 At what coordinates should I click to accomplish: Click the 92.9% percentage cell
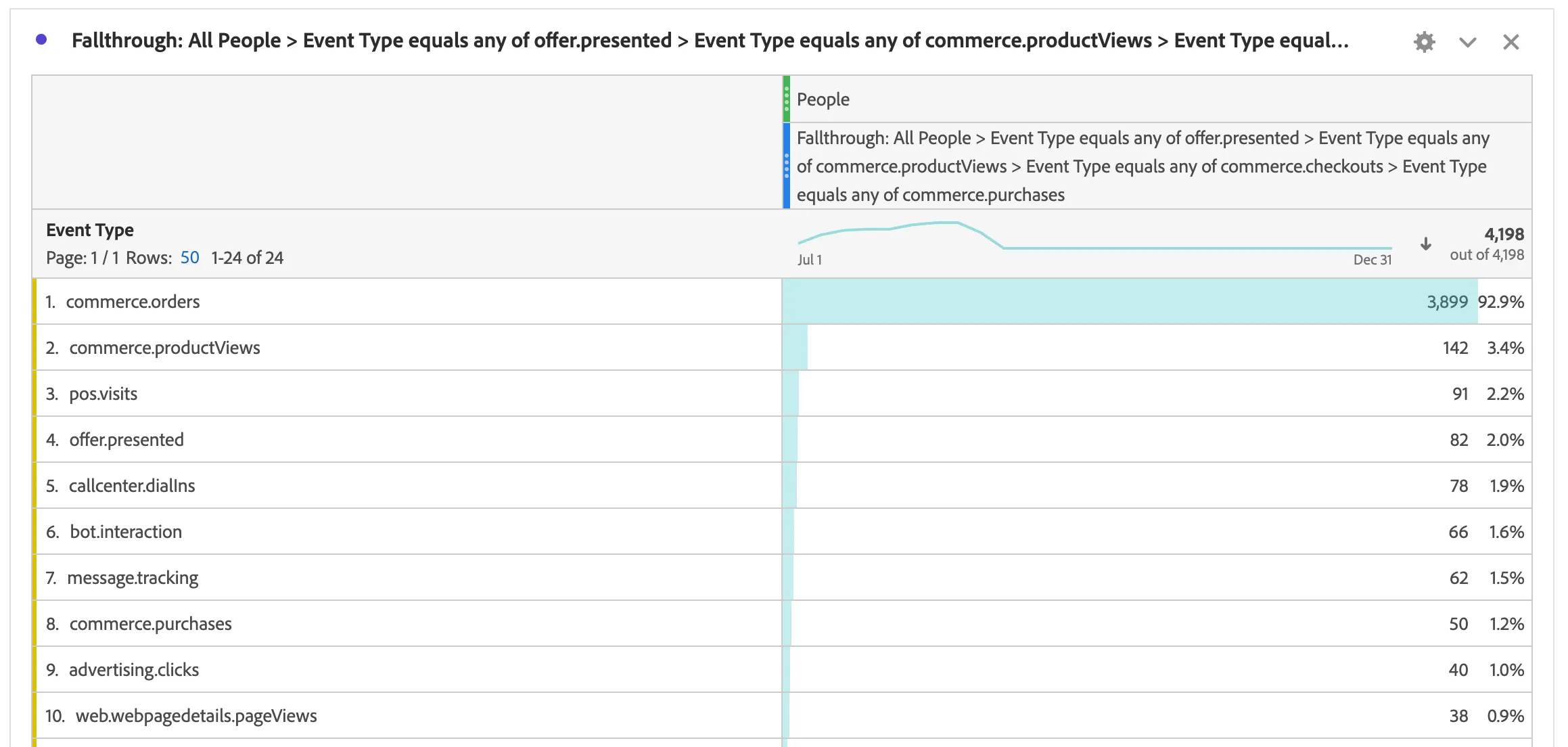pos(1501,302)
